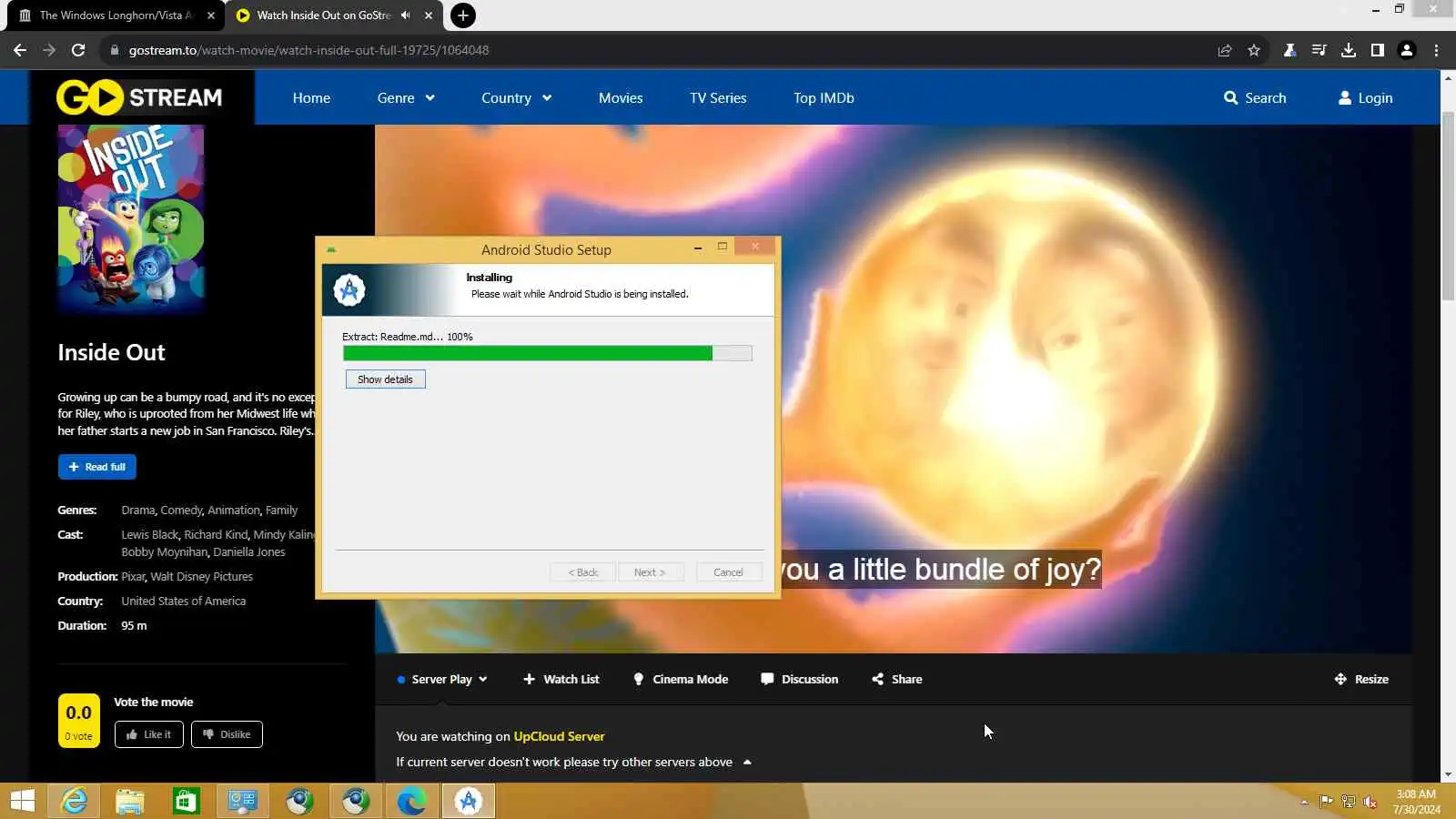Open the Discussion section
Viewport: 1456px width, 819px height.
tap(800, 679)
